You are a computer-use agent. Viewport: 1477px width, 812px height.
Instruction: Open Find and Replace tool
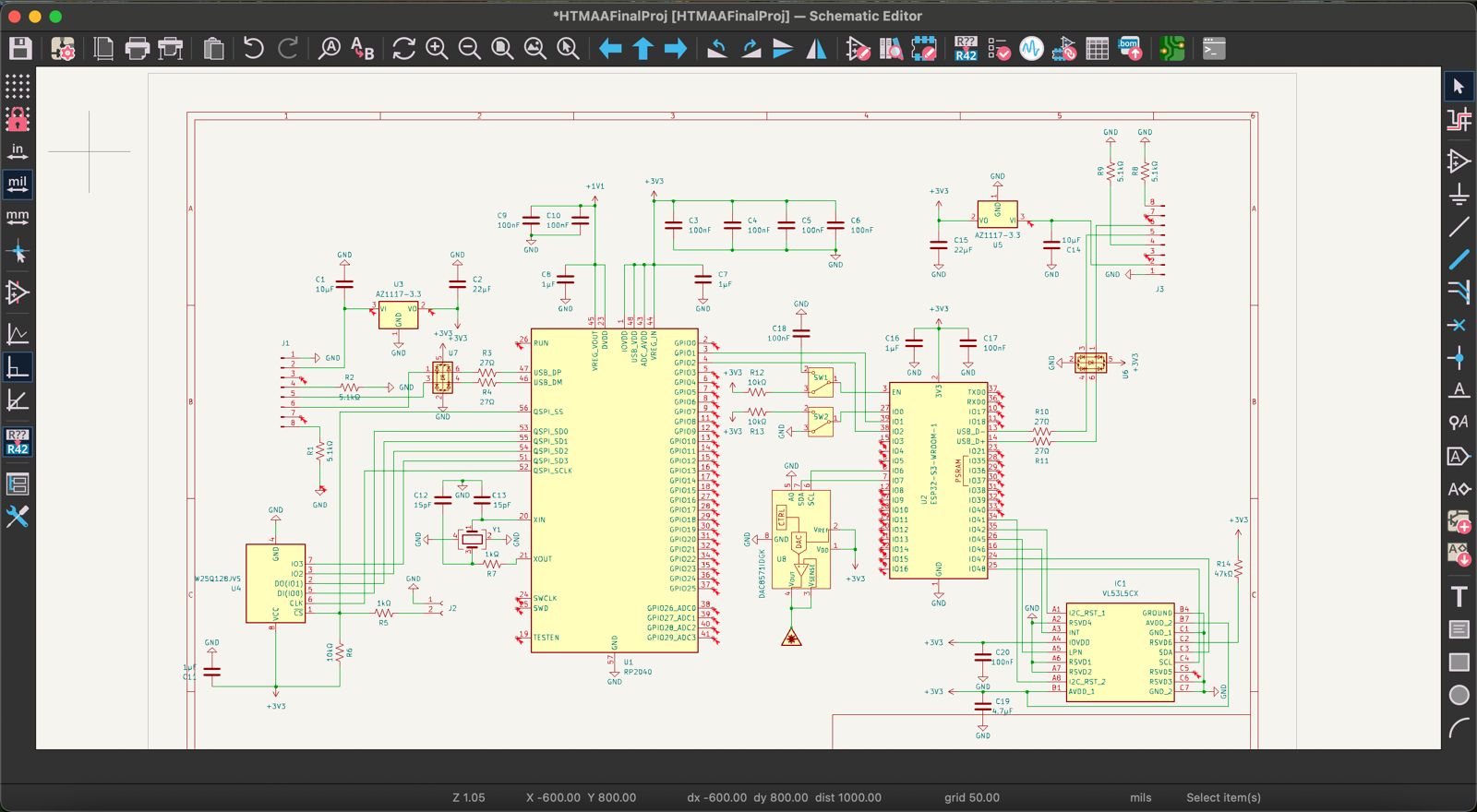363,49
